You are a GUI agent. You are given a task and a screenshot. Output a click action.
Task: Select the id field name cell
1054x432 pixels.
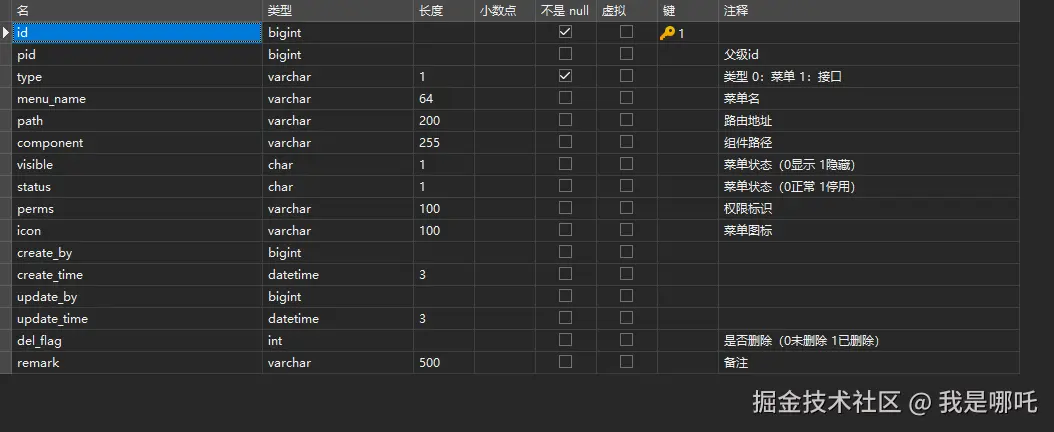tap(137, 32)
